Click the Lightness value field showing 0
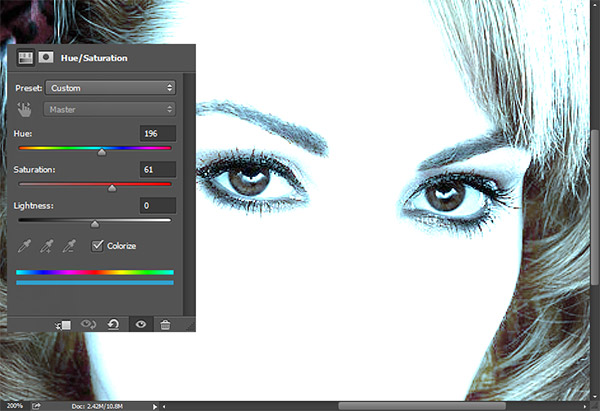 (158, 205)
